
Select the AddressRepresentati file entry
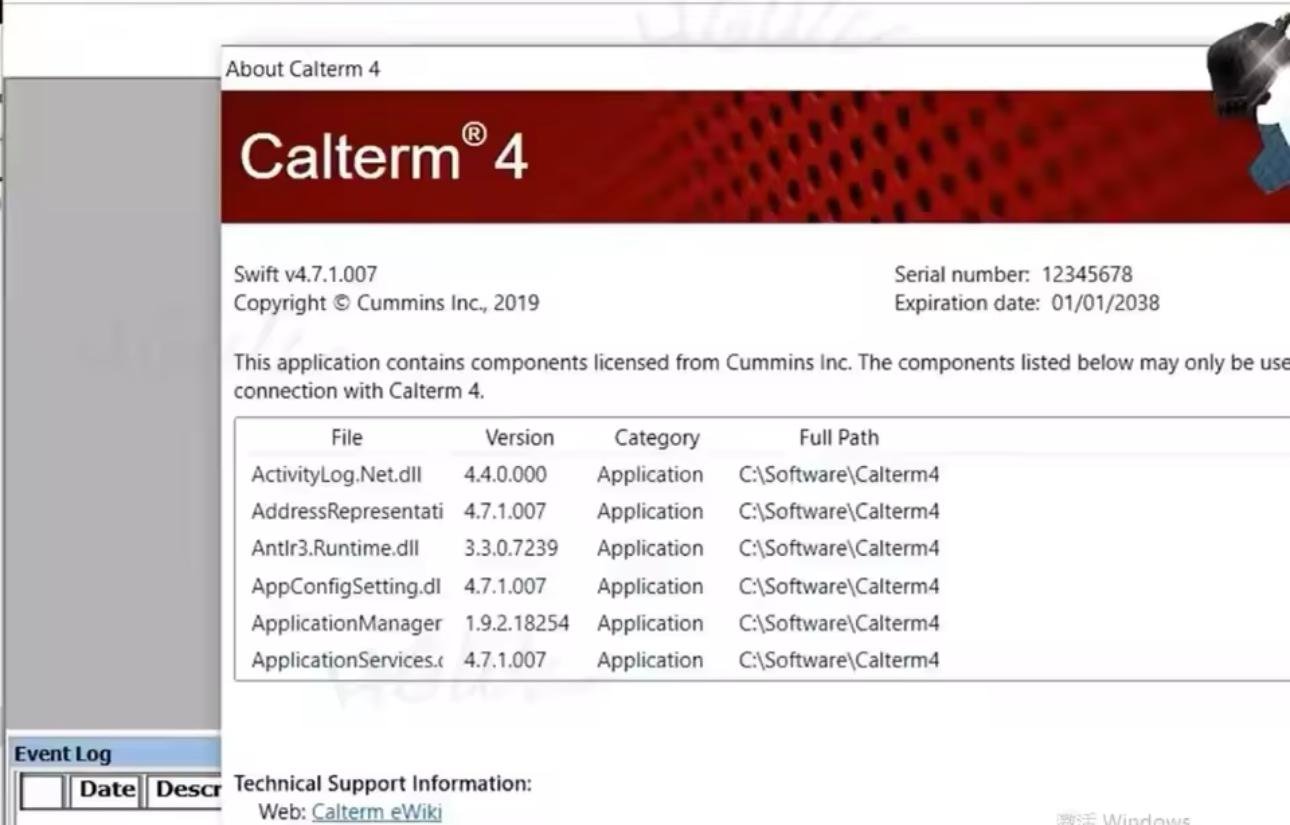coord(346,512)
